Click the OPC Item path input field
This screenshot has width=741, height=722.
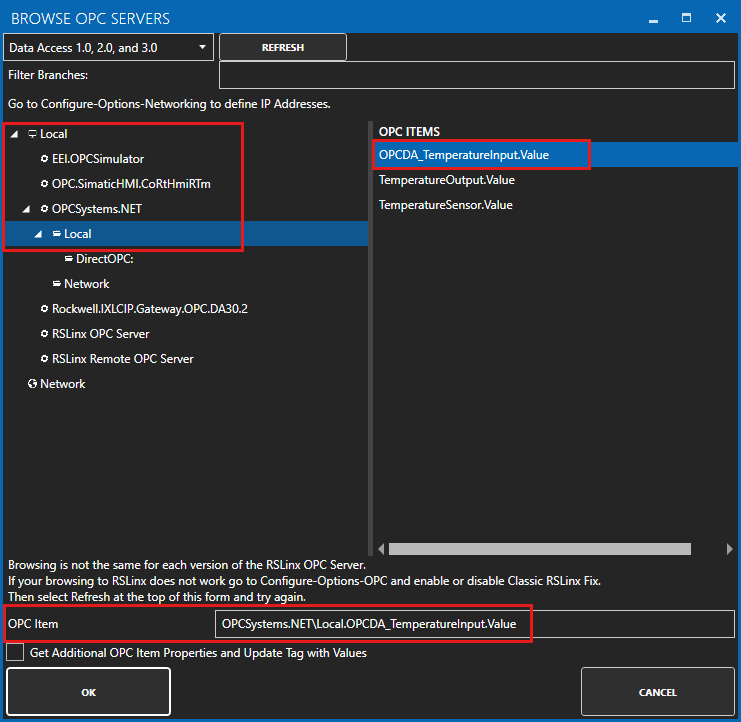pos(474,624)
